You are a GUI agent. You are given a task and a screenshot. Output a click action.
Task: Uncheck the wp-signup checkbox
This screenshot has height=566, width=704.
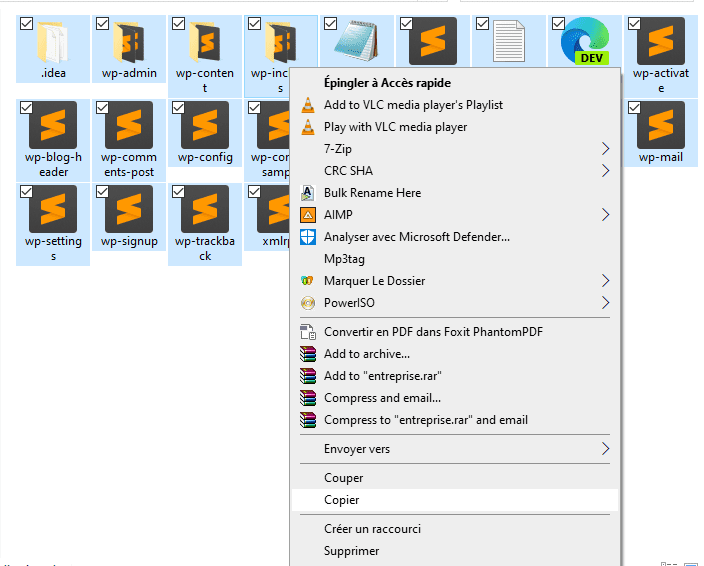(102, 192)
